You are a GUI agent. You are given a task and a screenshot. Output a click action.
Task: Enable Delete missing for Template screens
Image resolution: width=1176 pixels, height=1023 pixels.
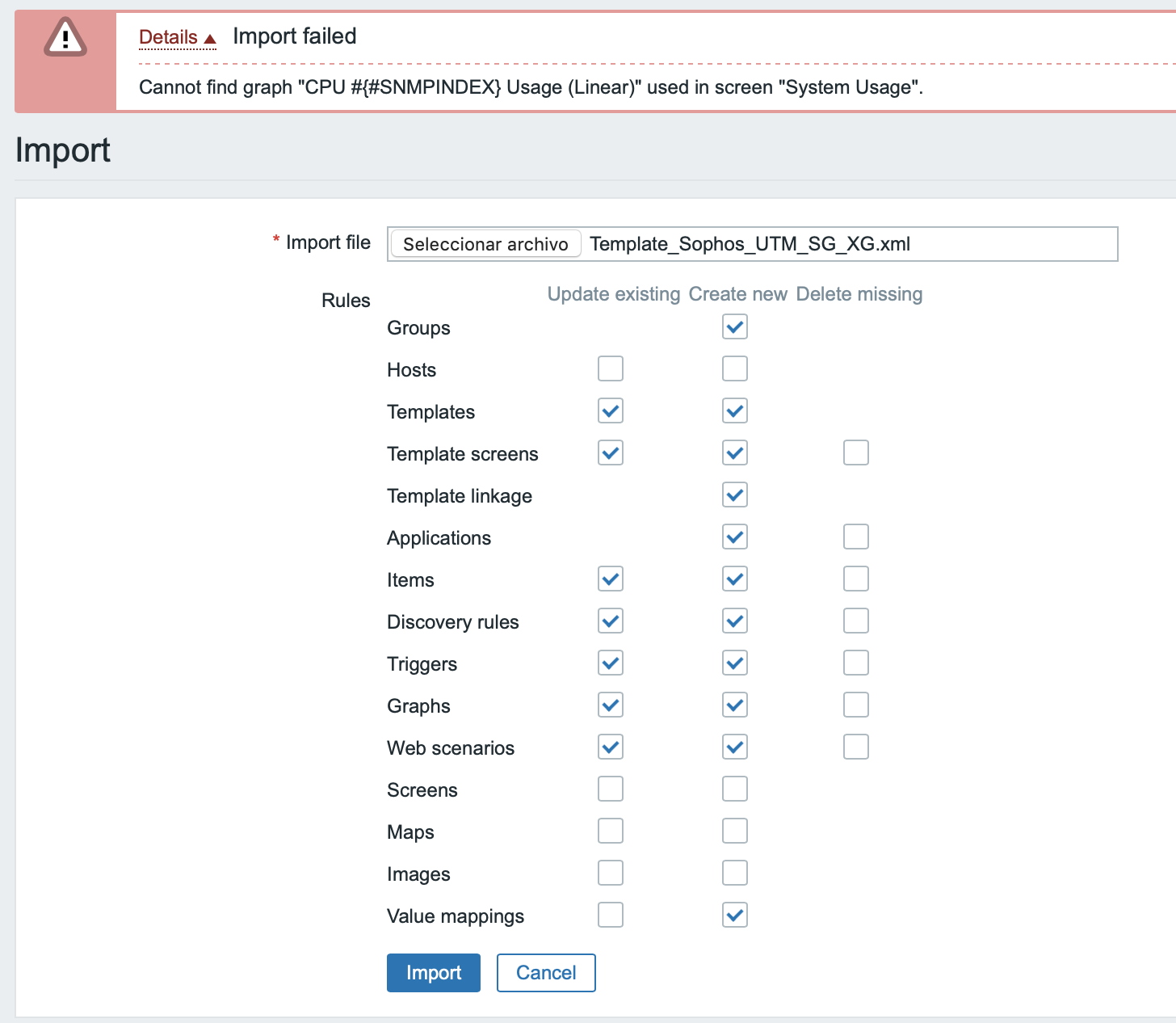coord(856,453)
